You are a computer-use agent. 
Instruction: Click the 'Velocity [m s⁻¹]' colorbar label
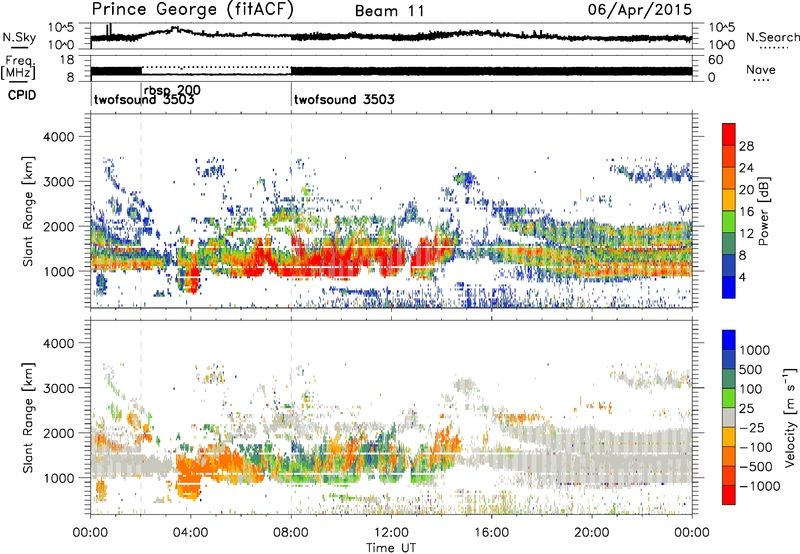click(x=790, y=417)
